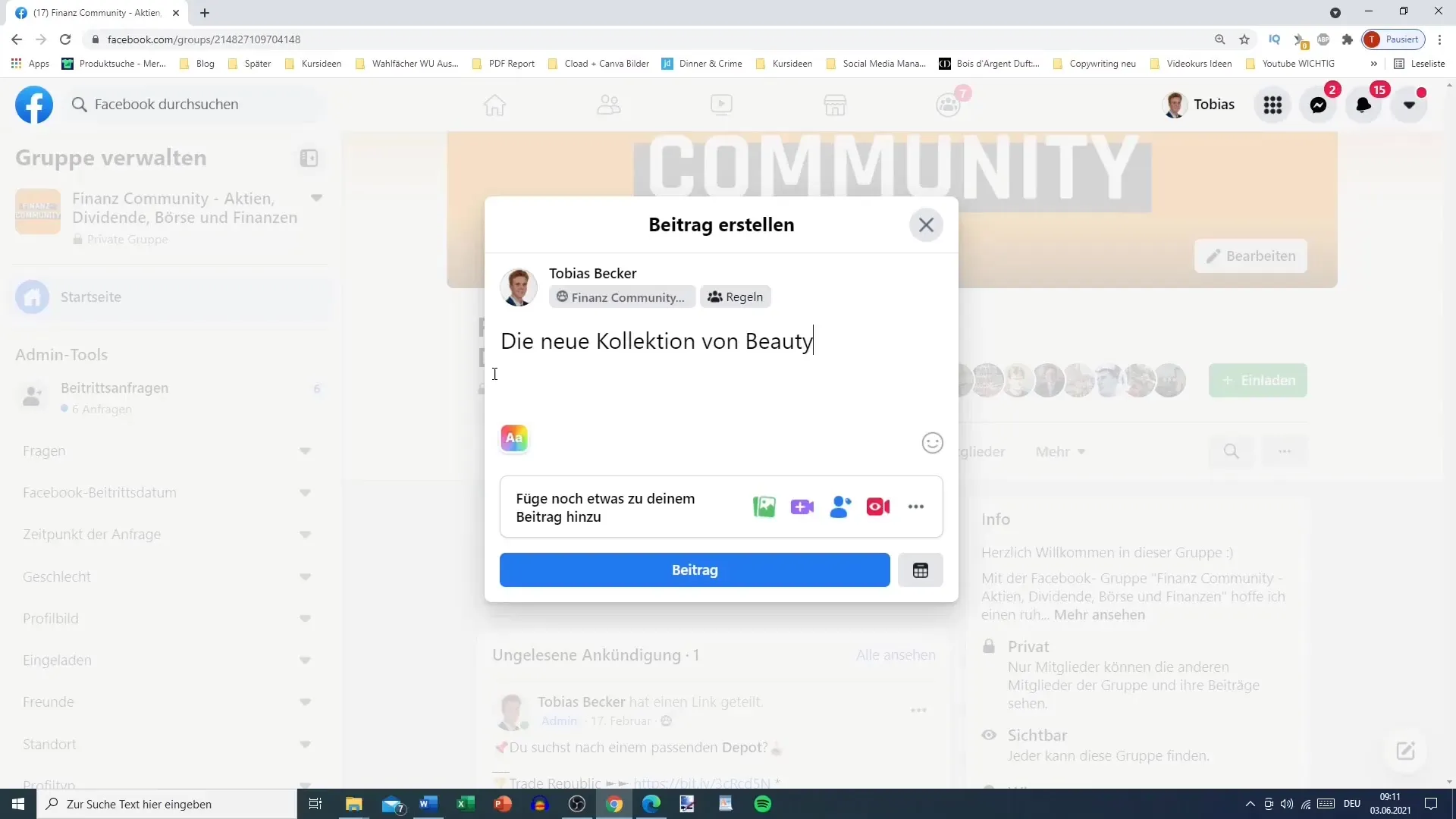Go to Facebook Home tab

pyautogui.click(x=494, y=105)
